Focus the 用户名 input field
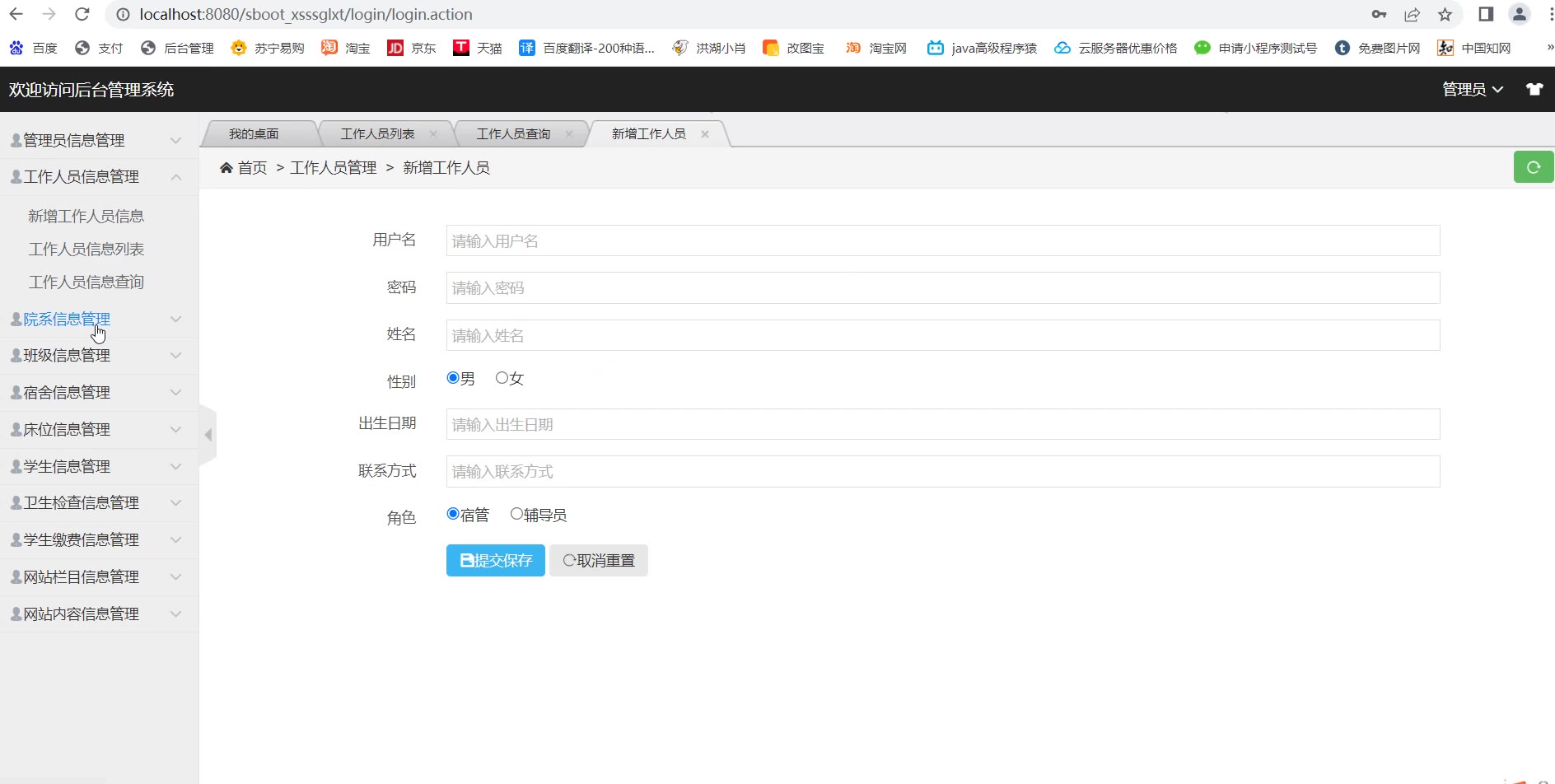Screen dimensions: 1555x784 click(943, 240)
